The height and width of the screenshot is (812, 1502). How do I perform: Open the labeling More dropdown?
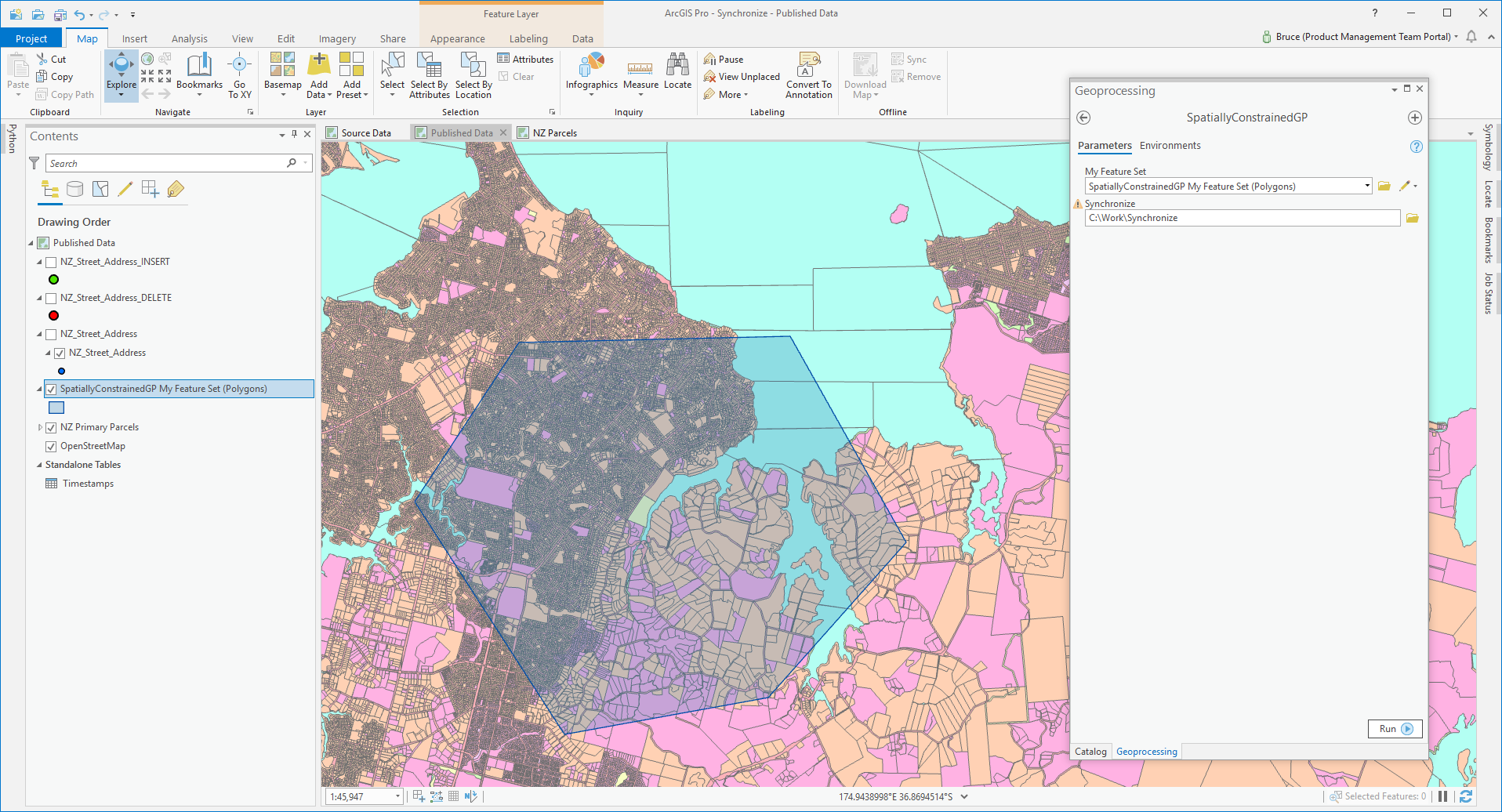[x=726, y=95]
